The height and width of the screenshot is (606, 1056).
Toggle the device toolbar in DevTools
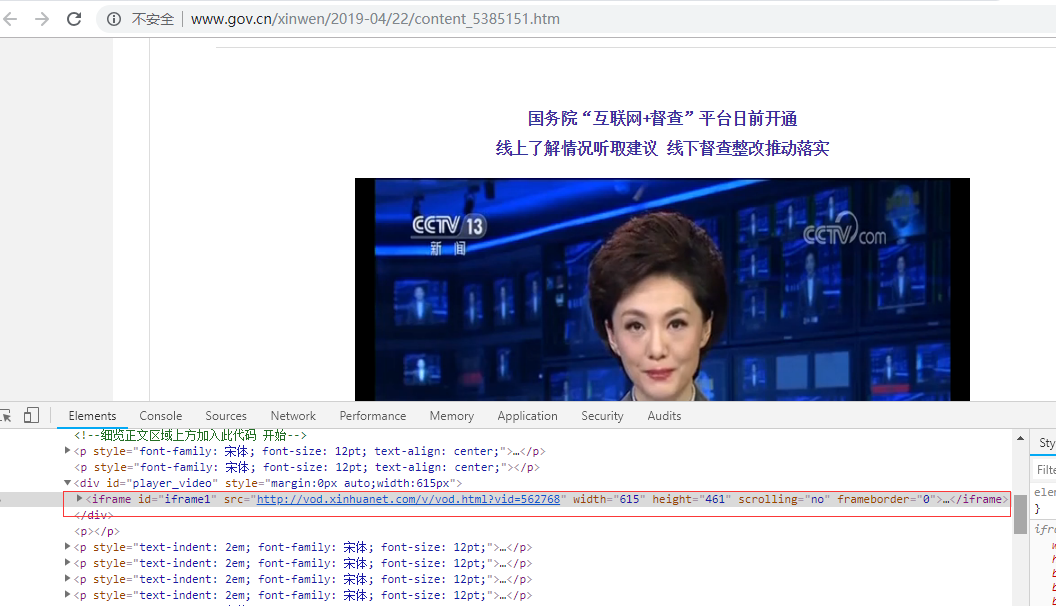coord(31,416)
